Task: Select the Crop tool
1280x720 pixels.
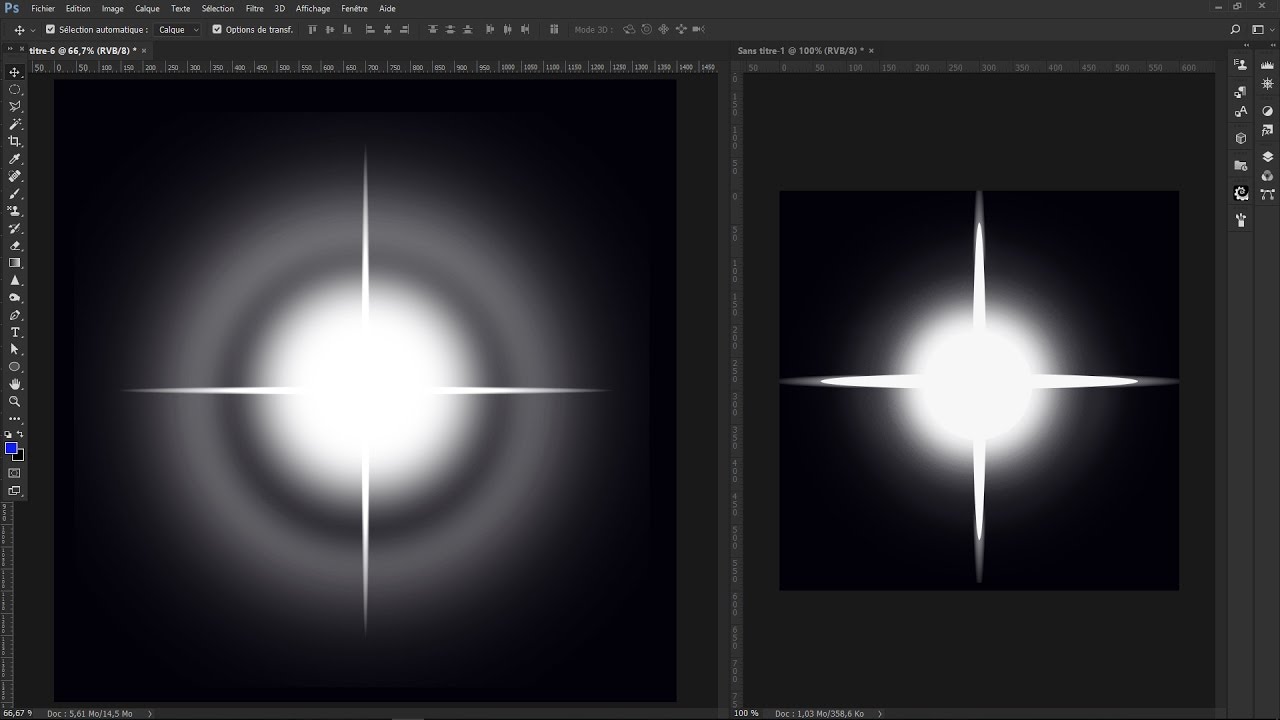Action: (x=15, y=141)
